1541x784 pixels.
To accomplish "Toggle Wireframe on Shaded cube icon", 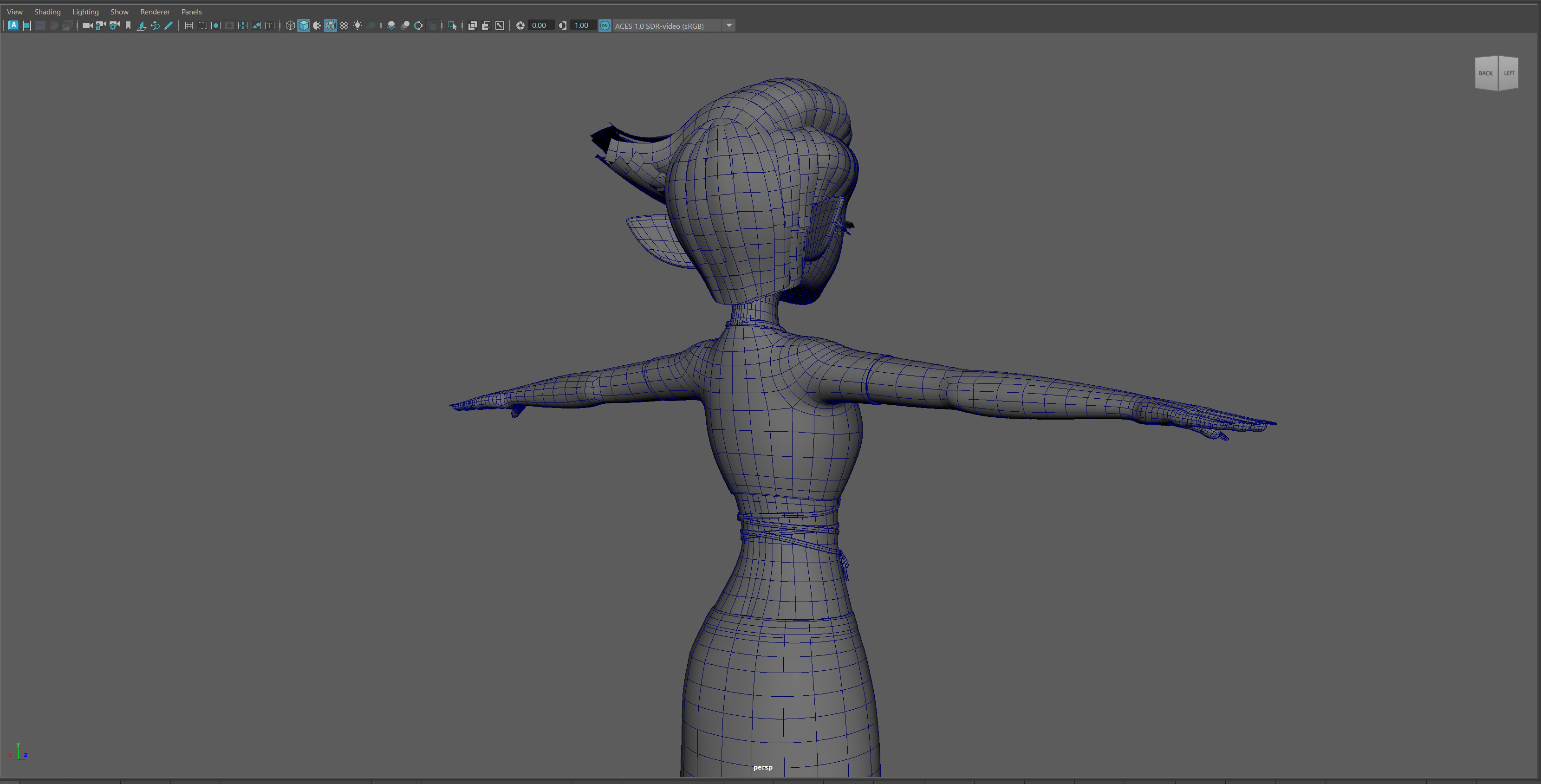I will pyautogui.click(x=331, y=26).
